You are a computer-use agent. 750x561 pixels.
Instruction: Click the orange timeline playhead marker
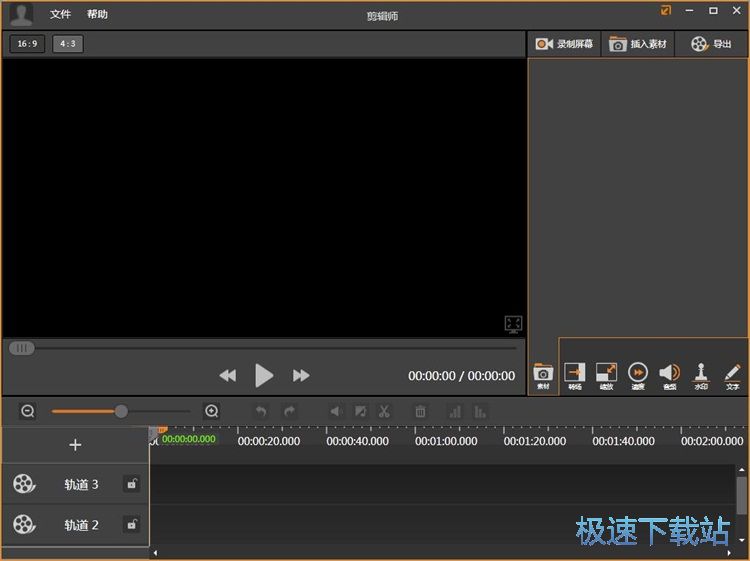pyautogui.click(x=162, y=430)
